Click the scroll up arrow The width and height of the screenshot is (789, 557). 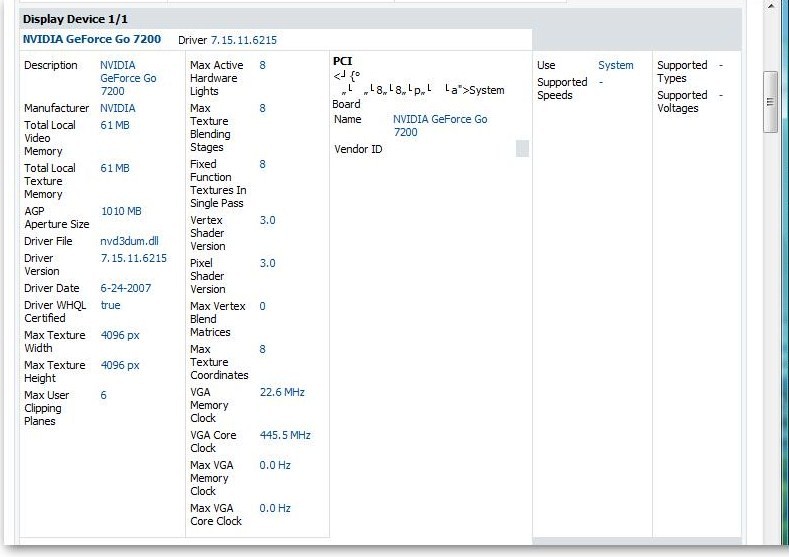click(x=770, y=6)
